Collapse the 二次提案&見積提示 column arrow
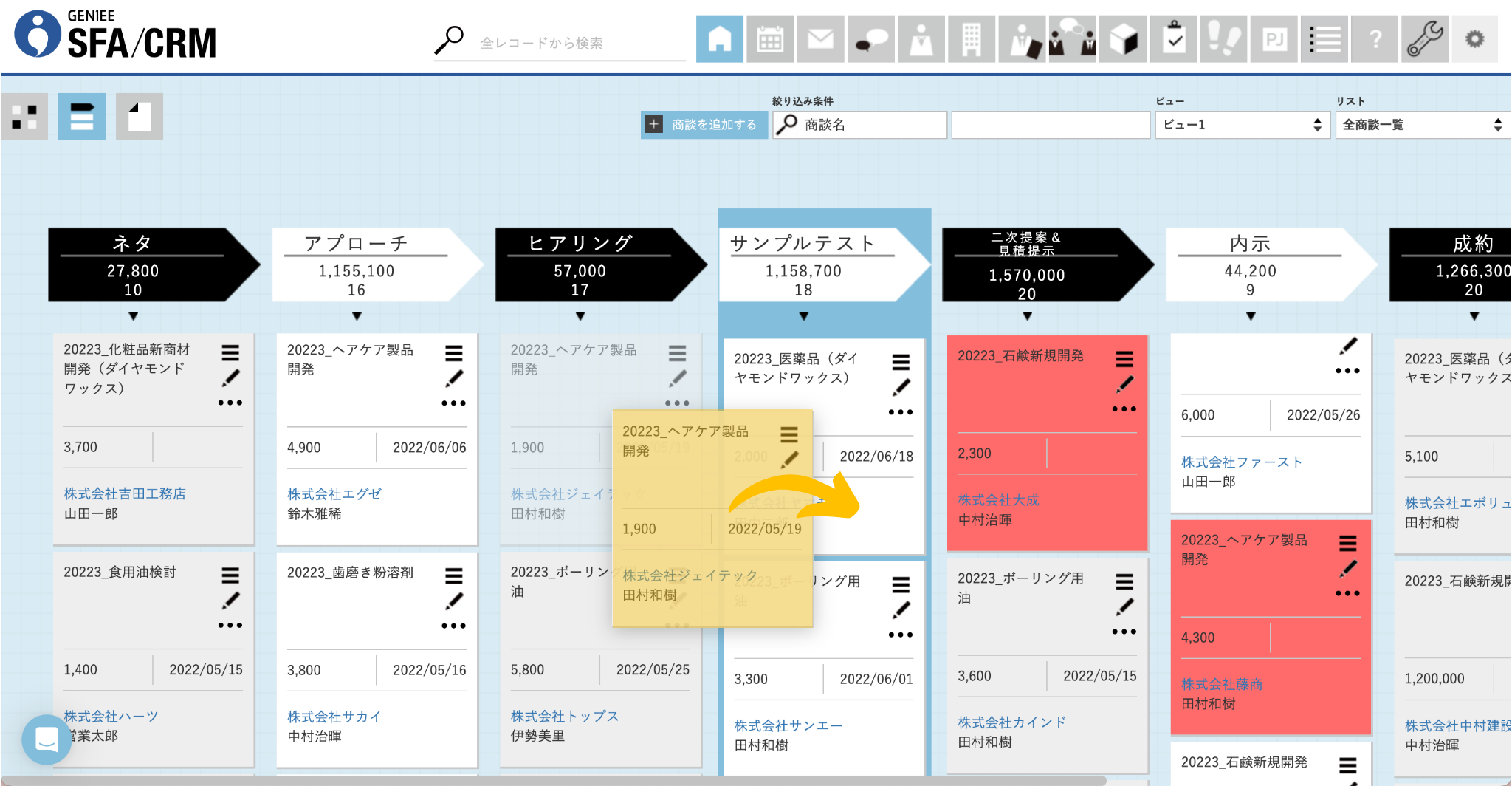This screenshot has width=1512, height=786. [1028, 316]
